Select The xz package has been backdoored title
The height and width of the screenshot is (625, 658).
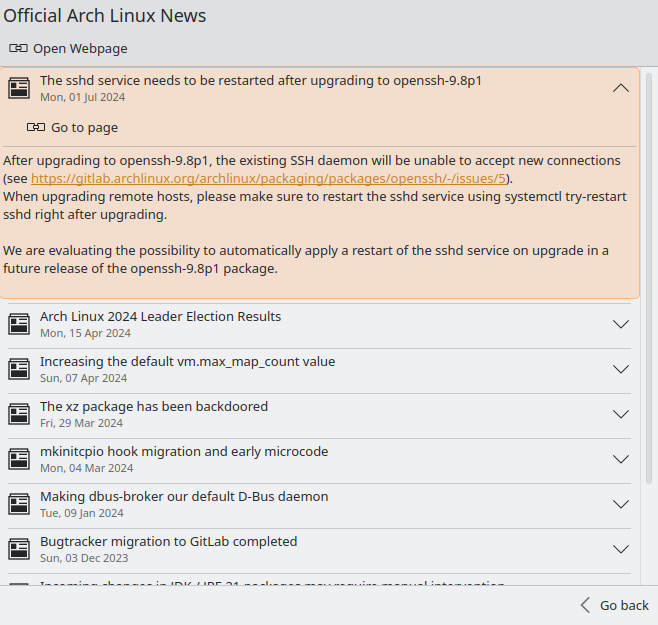pyautogui.click(x=154, y=406)
